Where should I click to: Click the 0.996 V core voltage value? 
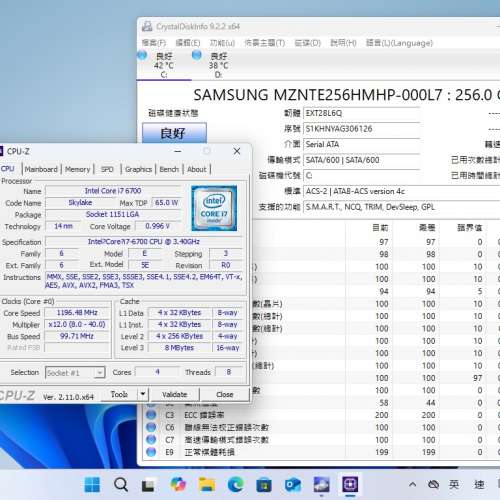coord(157,226)
